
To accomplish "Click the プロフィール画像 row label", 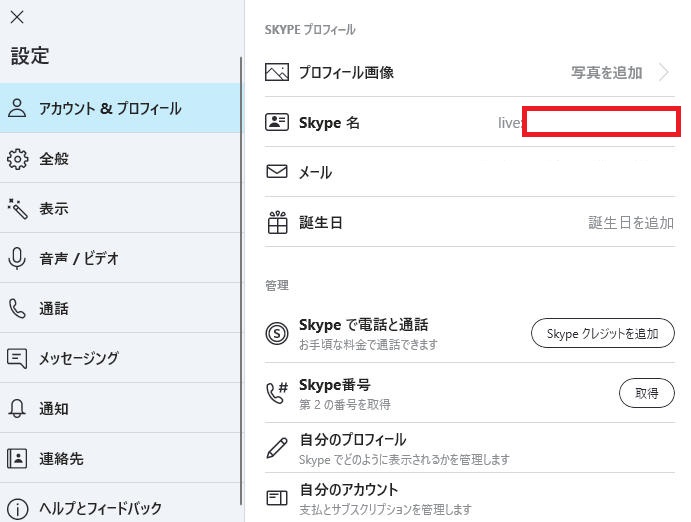I will tap(346, 72).
